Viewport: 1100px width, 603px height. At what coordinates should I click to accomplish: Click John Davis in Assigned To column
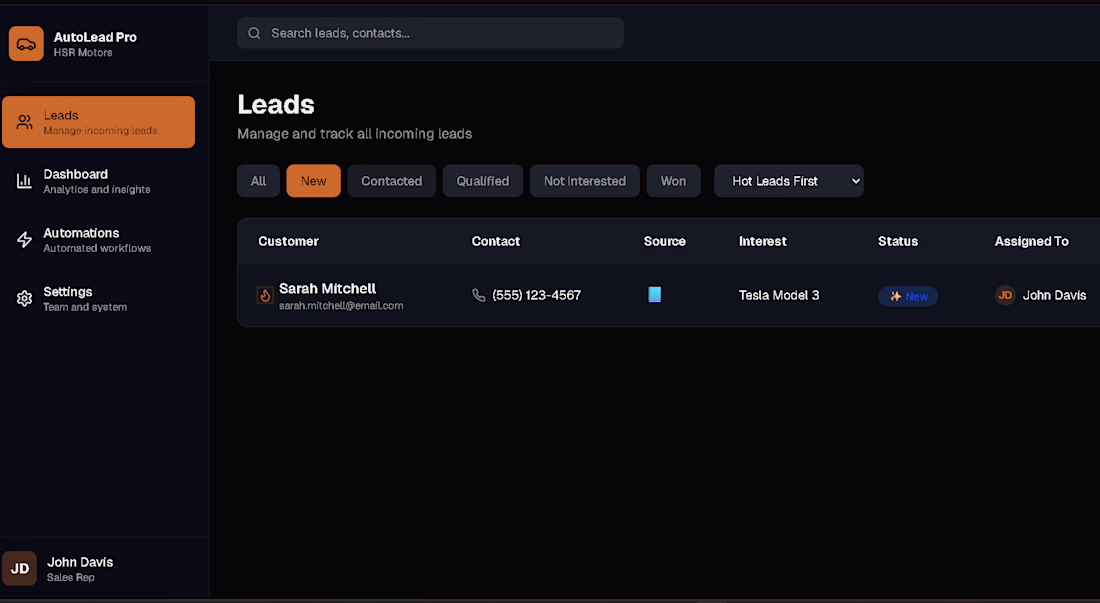point(1054,295)
